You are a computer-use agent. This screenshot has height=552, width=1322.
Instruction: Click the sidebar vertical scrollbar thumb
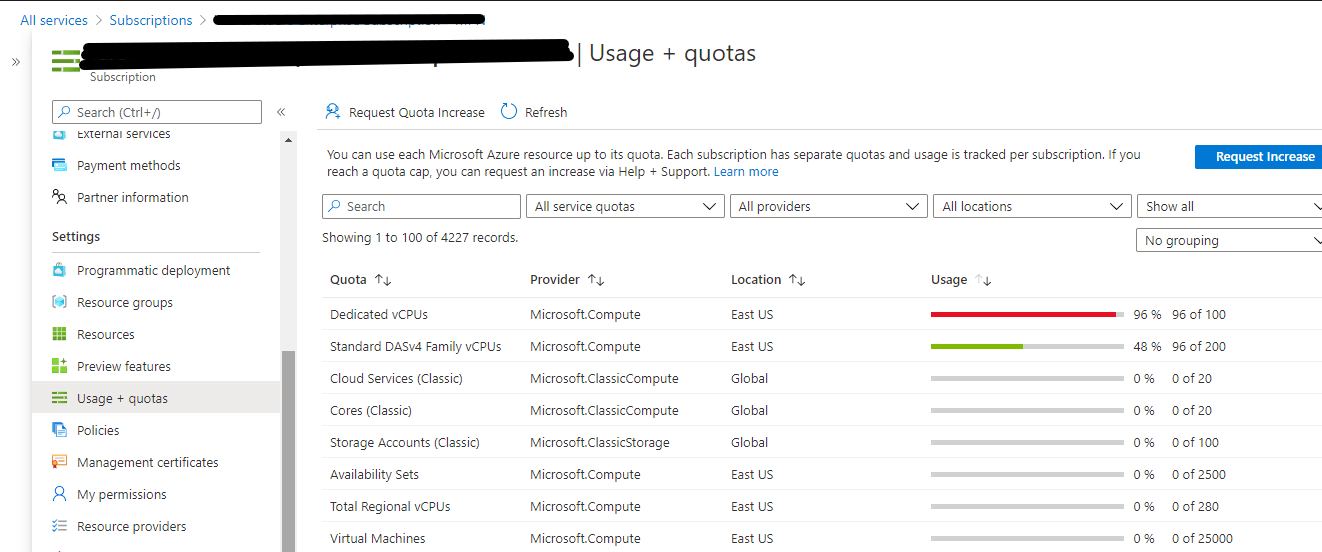click(x=289, y=450)
